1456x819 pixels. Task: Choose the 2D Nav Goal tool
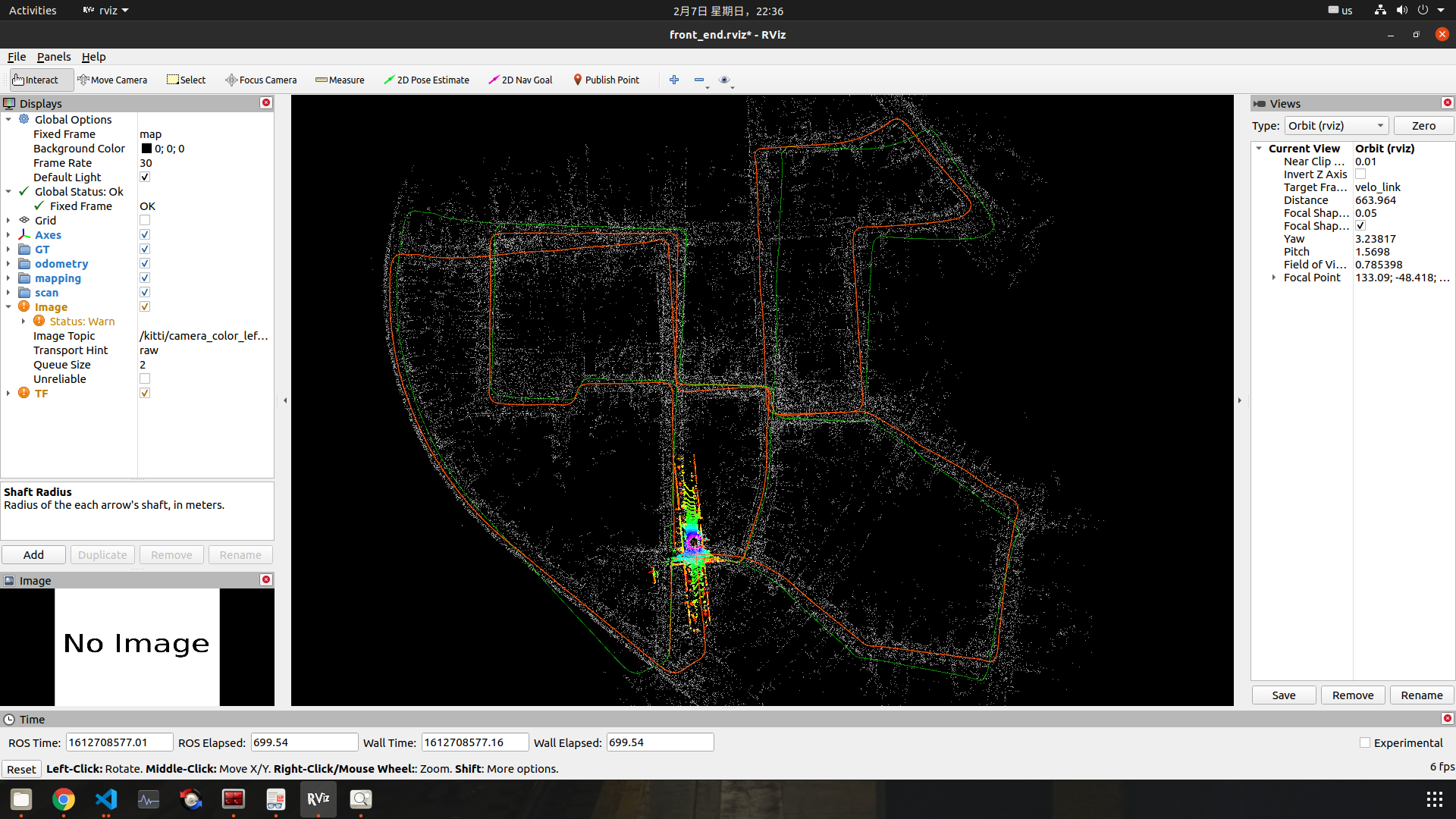click(x=520, y=80)
